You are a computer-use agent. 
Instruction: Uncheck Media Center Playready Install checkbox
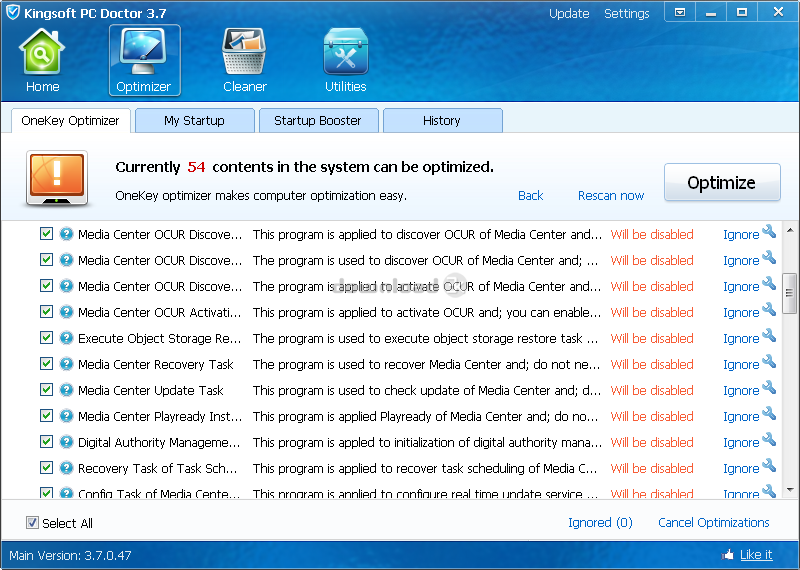pos(46,416)
